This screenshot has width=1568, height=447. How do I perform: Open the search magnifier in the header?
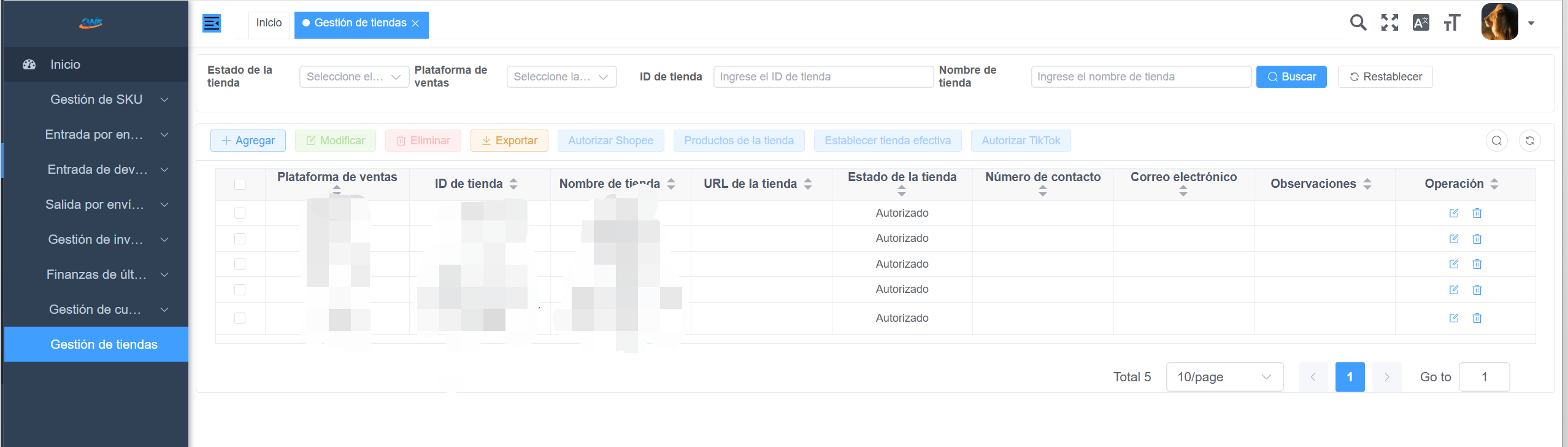click(1358, 23)
